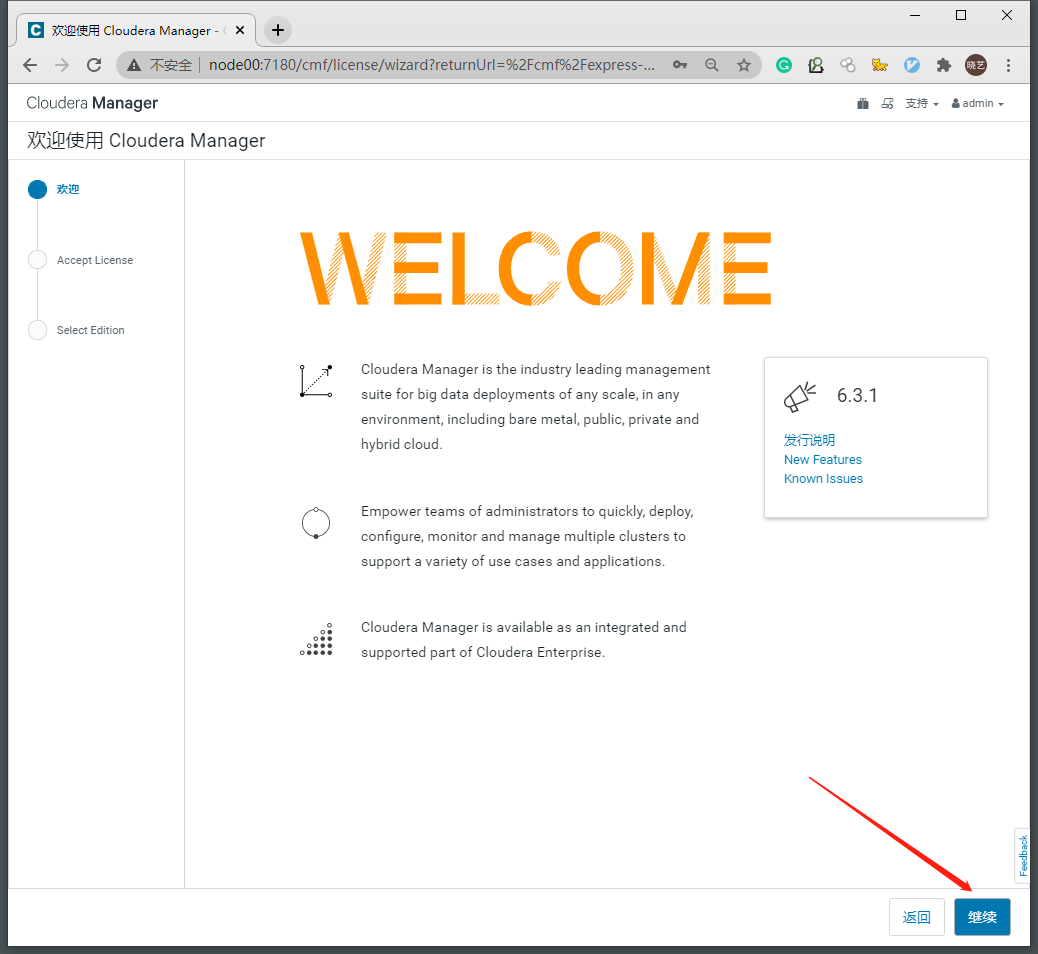Screen dimensions: 1038x954
Task: Reload the current page
Action: click(94, 65)
